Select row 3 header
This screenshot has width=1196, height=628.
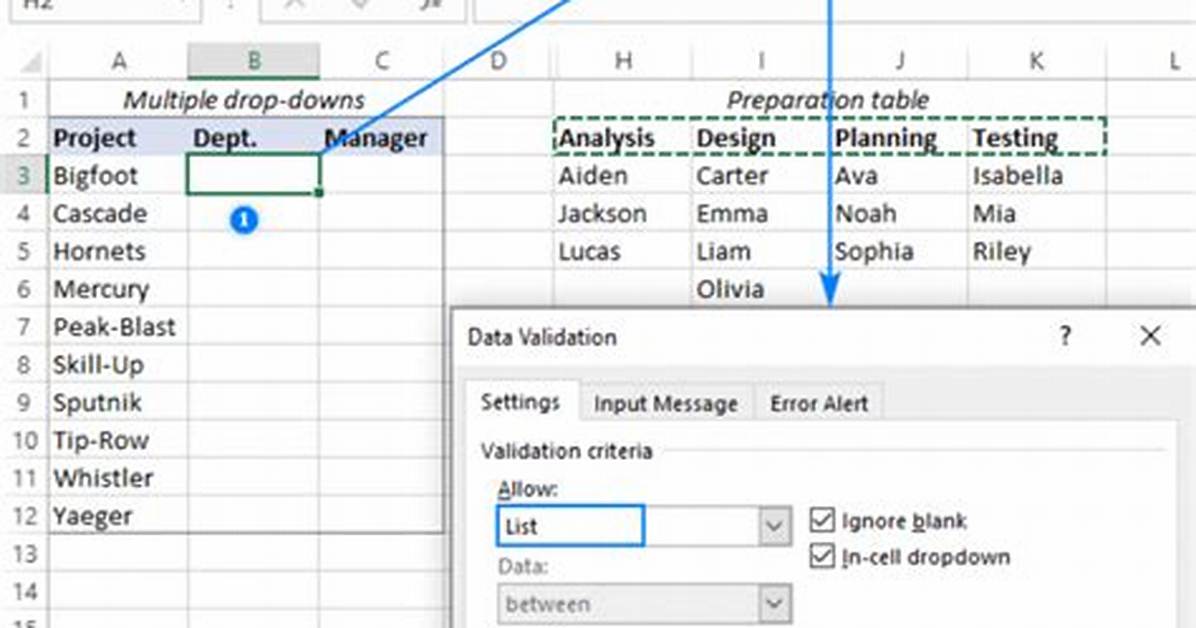pos(24,176)
